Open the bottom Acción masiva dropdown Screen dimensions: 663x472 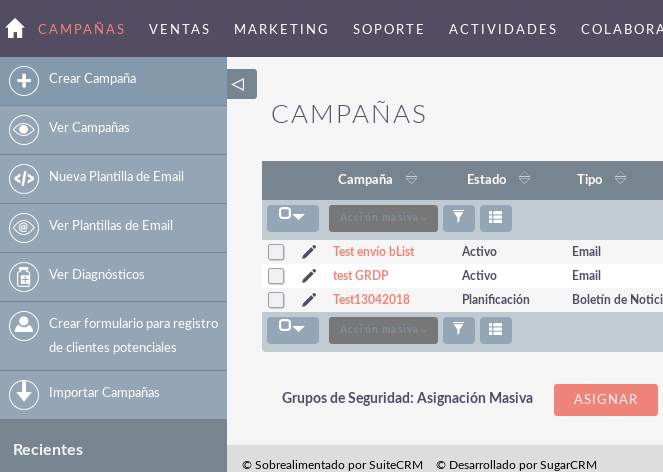point(383,330)
